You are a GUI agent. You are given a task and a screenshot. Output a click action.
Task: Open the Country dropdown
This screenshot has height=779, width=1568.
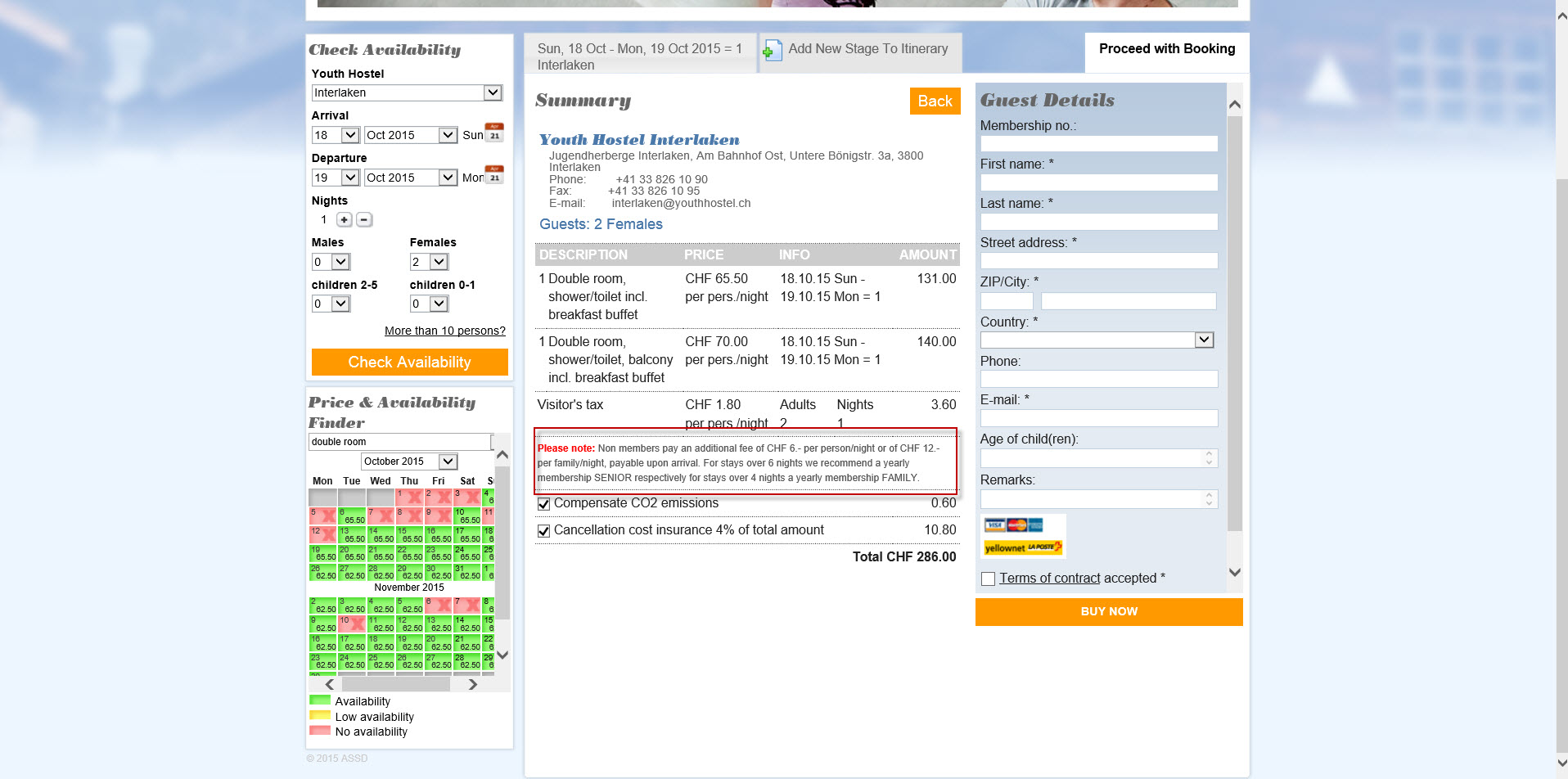click(1097, 340)
